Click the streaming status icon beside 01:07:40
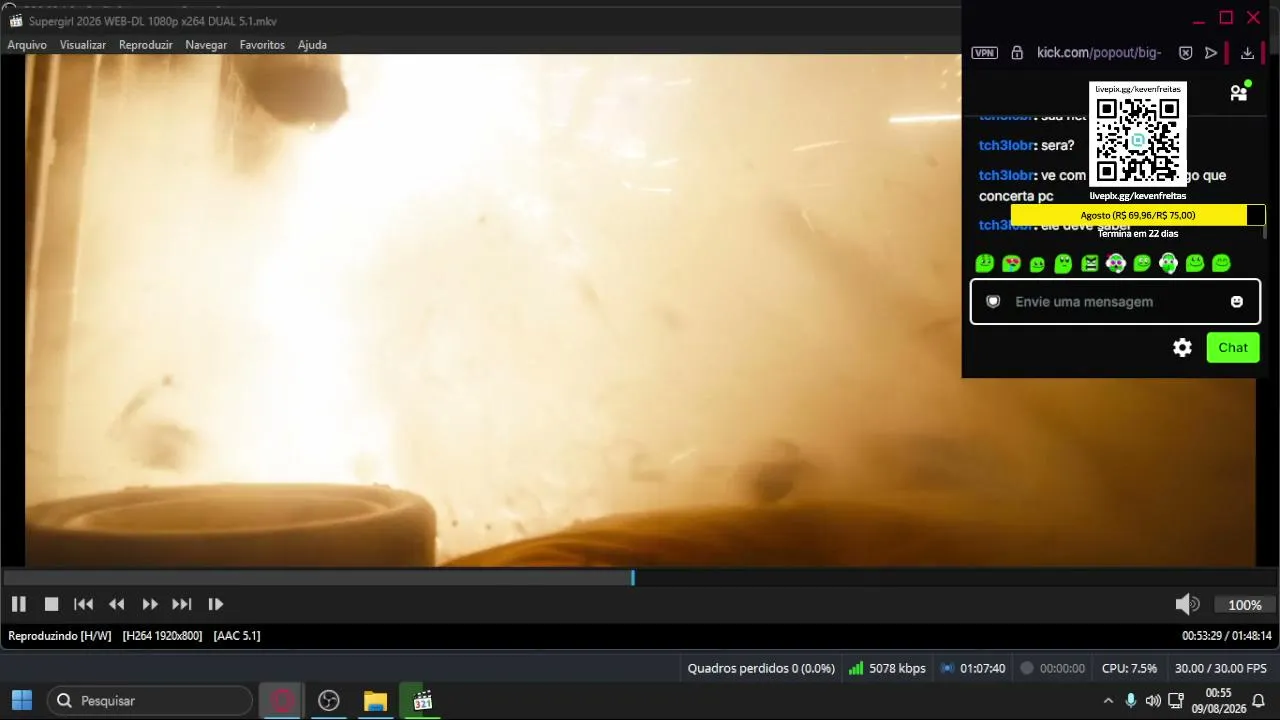1280x720 pixels. tap(947, 668)
